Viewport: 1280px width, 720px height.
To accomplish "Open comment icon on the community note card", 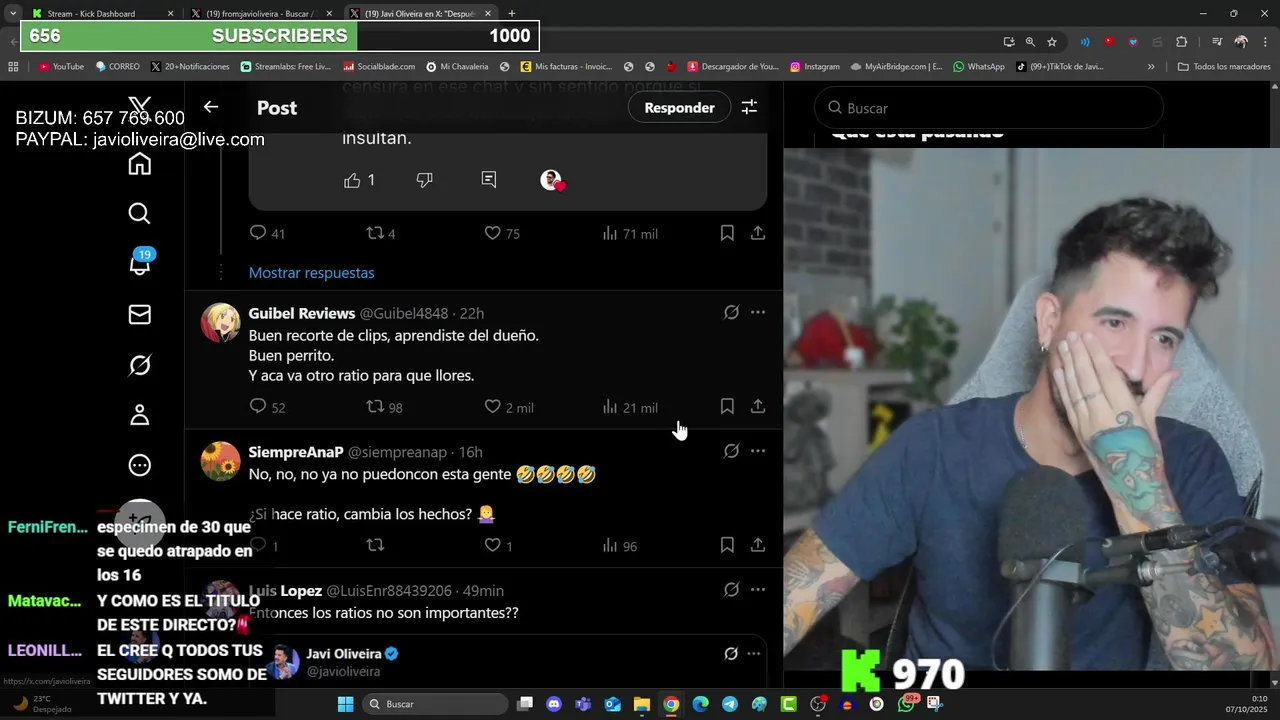I will 489,180.
